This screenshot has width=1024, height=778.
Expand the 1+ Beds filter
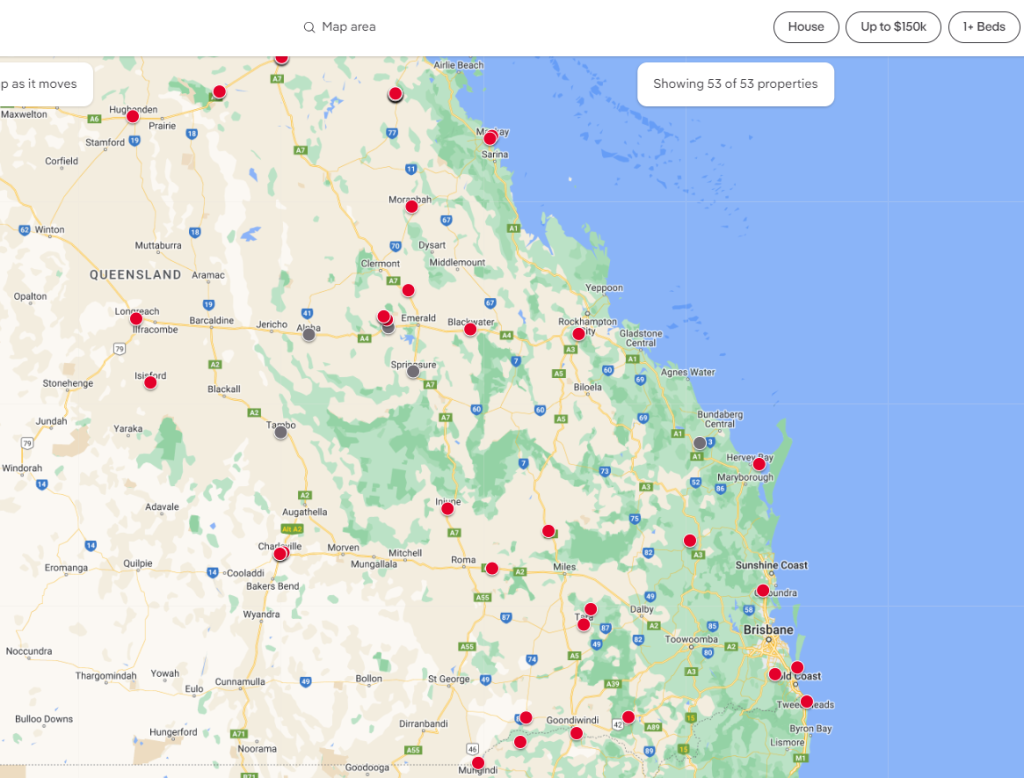pyautogui.click(x=983, y=27)
